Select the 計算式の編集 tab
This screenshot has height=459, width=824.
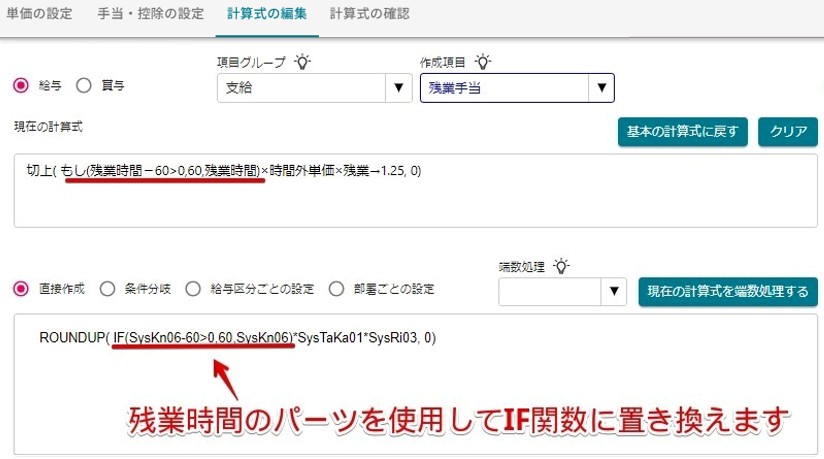[267, 14]
